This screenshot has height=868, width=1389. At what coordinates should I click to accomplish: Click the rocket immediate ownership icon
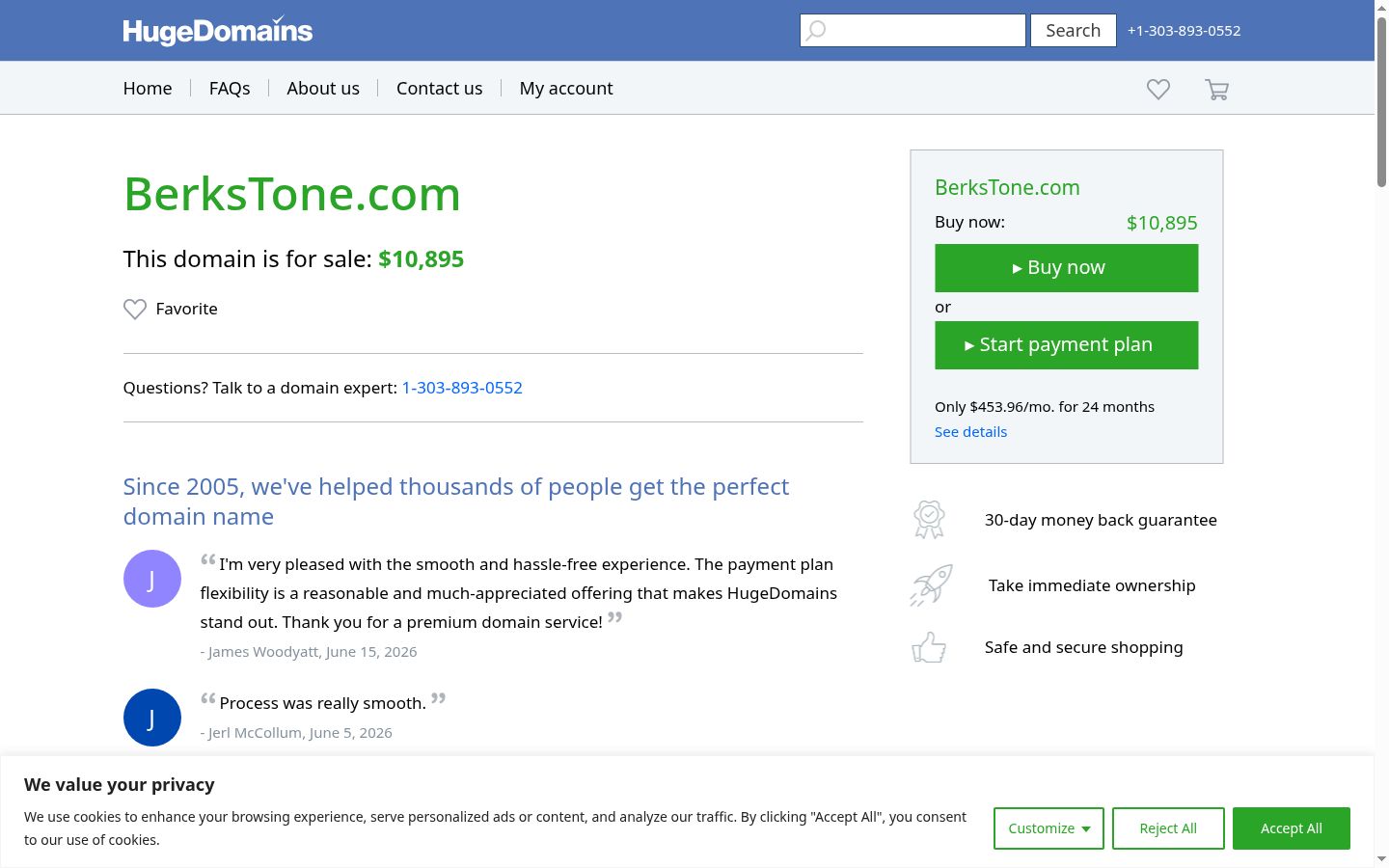tap(931, 585)
